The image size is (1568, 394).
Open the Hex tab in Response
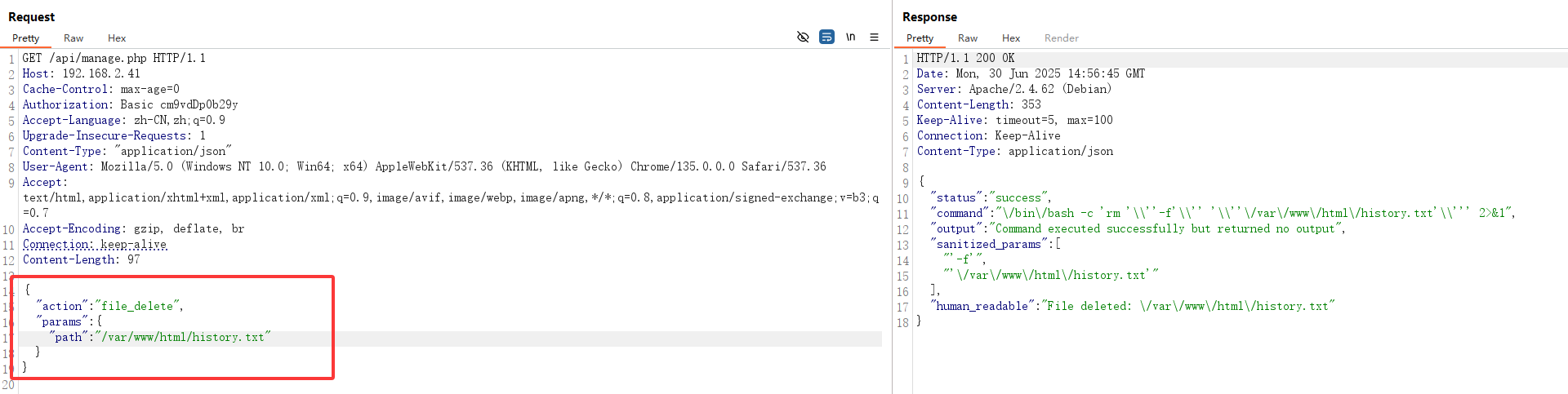coord(1011,38)
